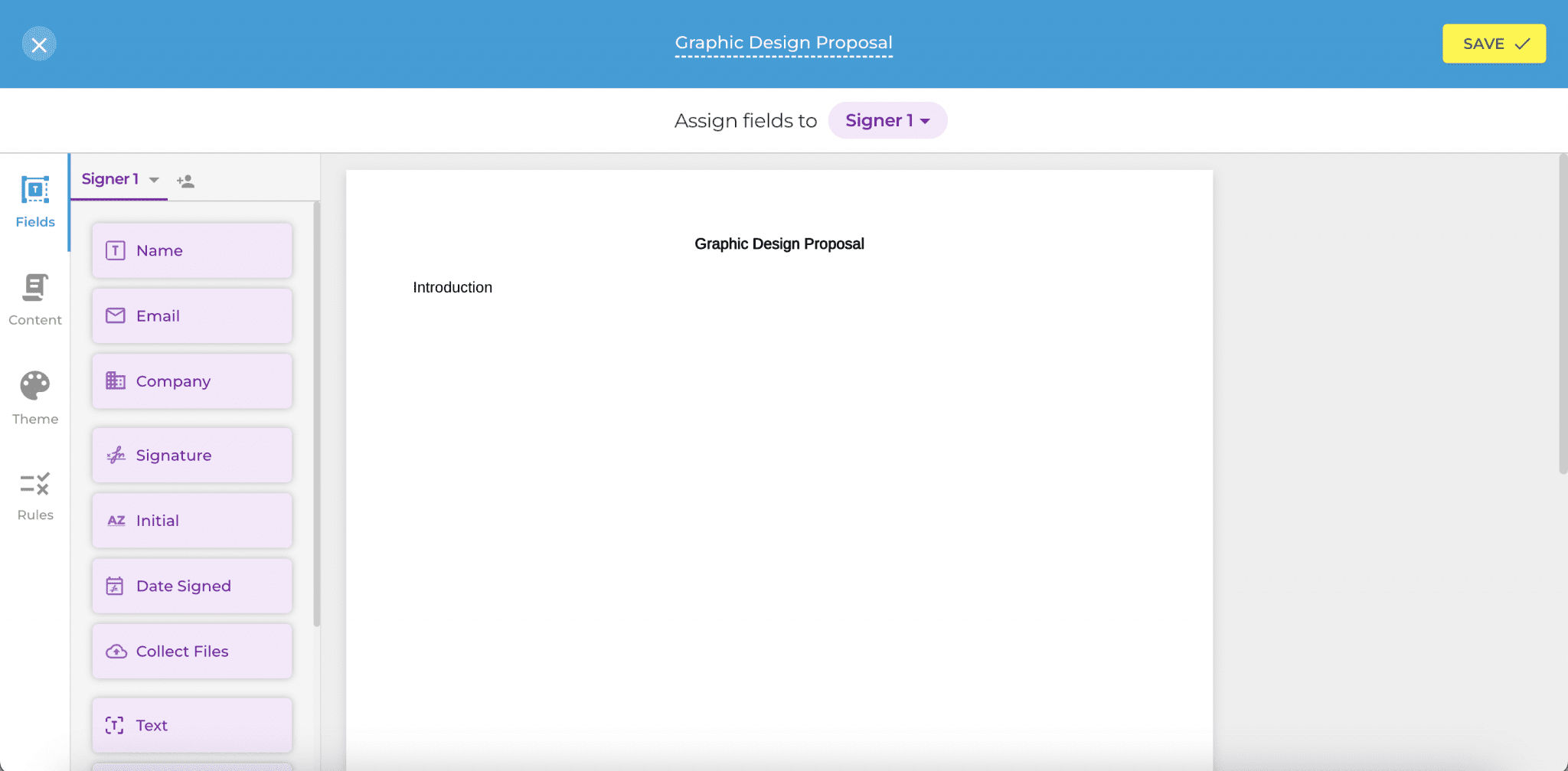Expand the Signer 1 tab arrow in fields panel

tap(154, 180)
